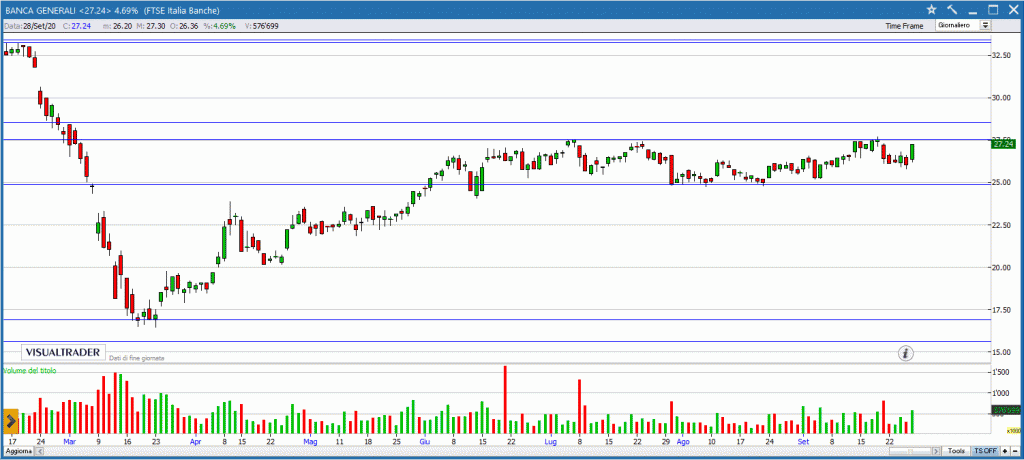This screenshot has height=460, width=1024.
Task: Click the scrollbar left arrow next to Aggiorna
Action: click(x=38, y=452)
